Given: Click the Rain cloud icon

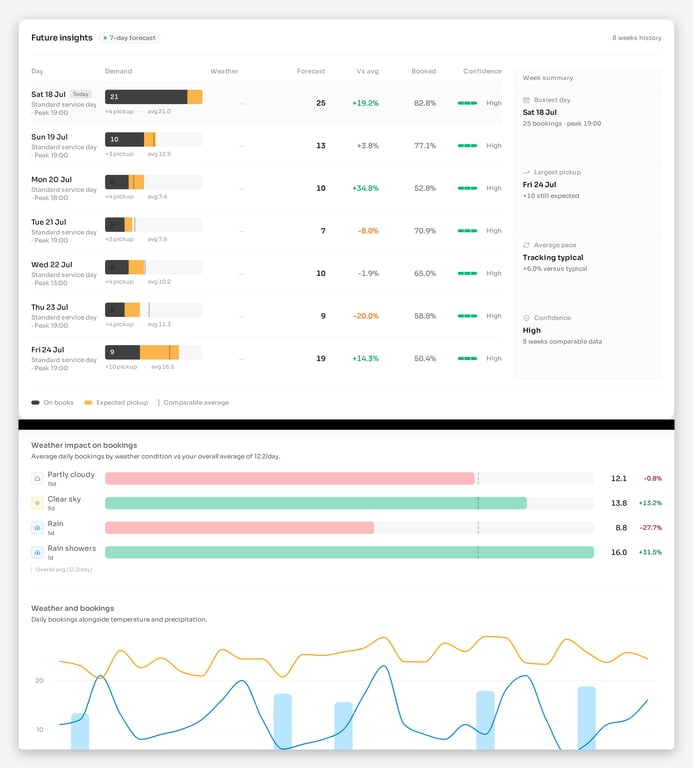Looking at the screenshot, I should click(x=37, y=528).
